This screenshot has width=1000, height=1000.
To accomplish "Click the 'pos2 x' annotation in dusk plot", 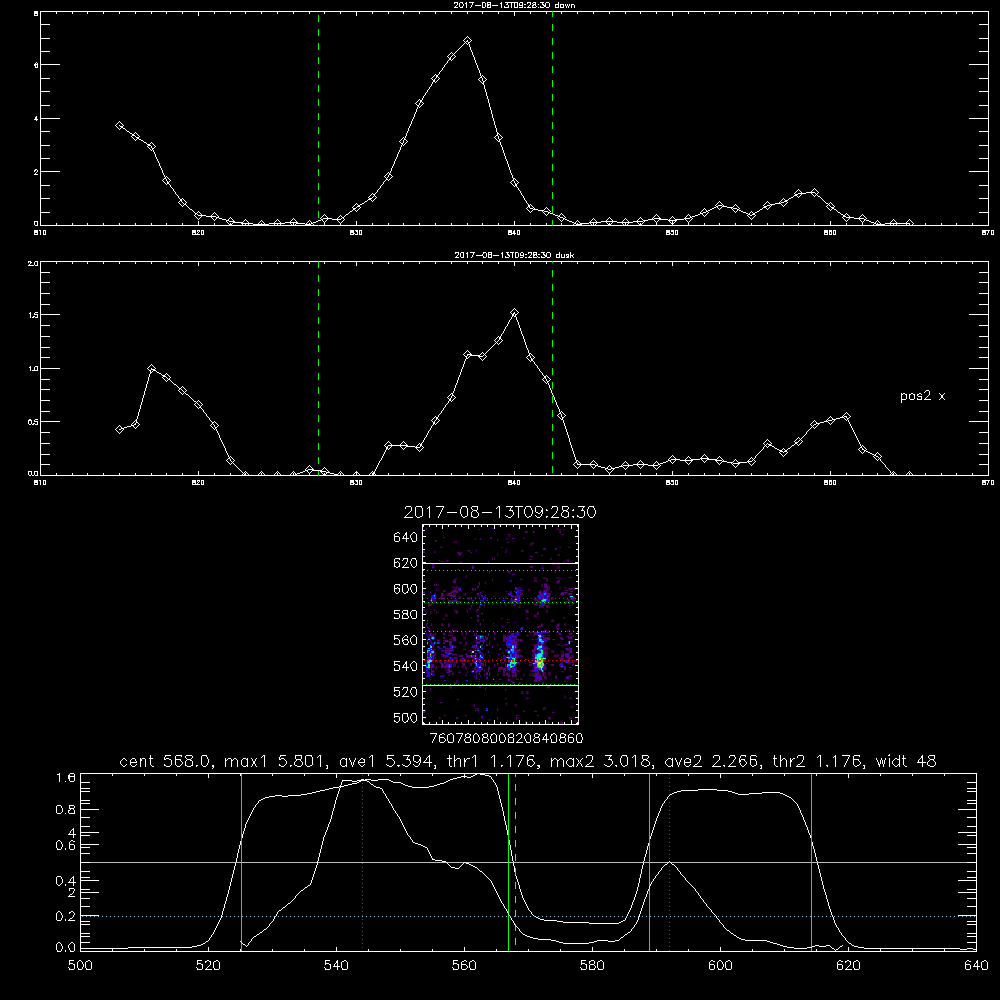I will click(x=922, y=396).
